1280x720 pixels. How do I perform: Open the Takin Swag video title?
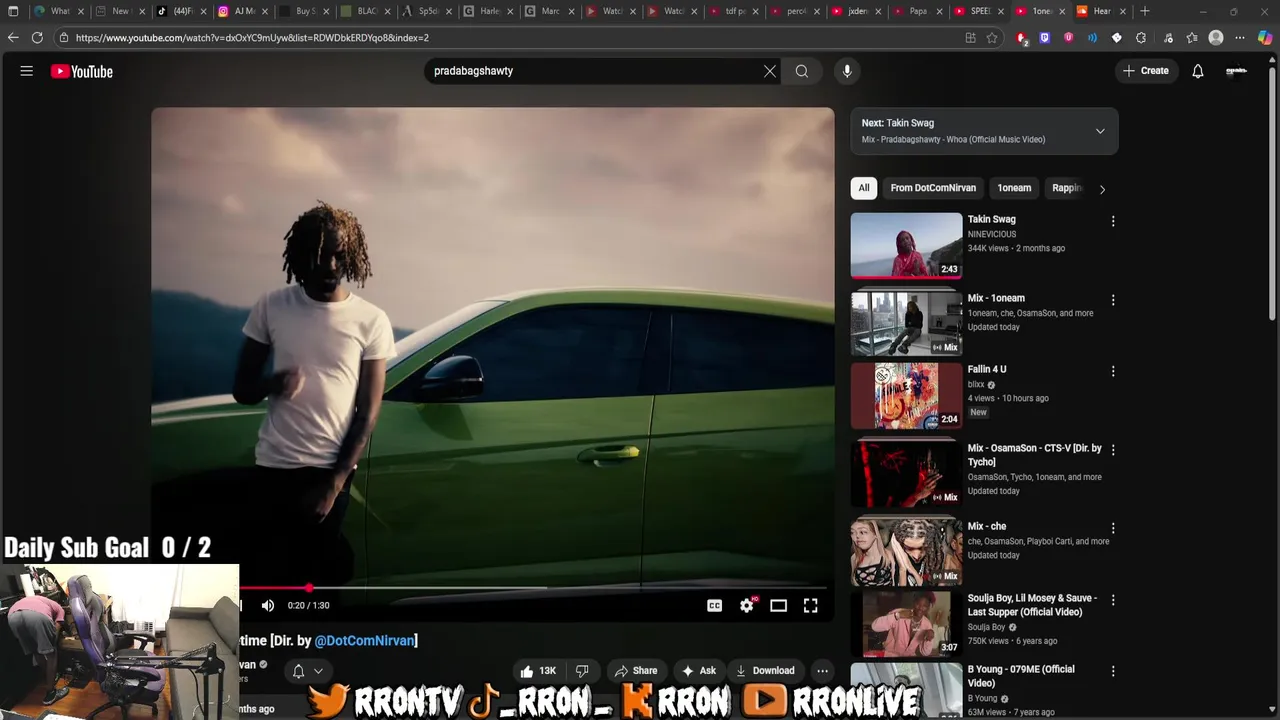992,219
